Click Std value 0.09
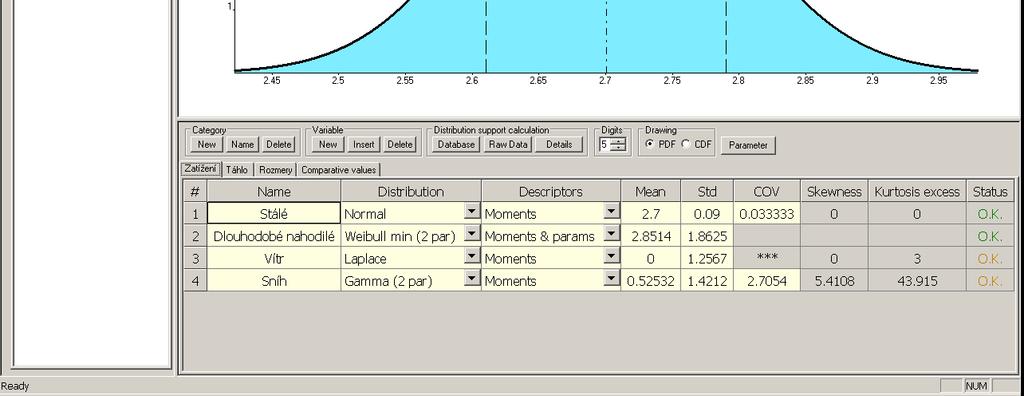1024x396 pixels. coord(707,213)
